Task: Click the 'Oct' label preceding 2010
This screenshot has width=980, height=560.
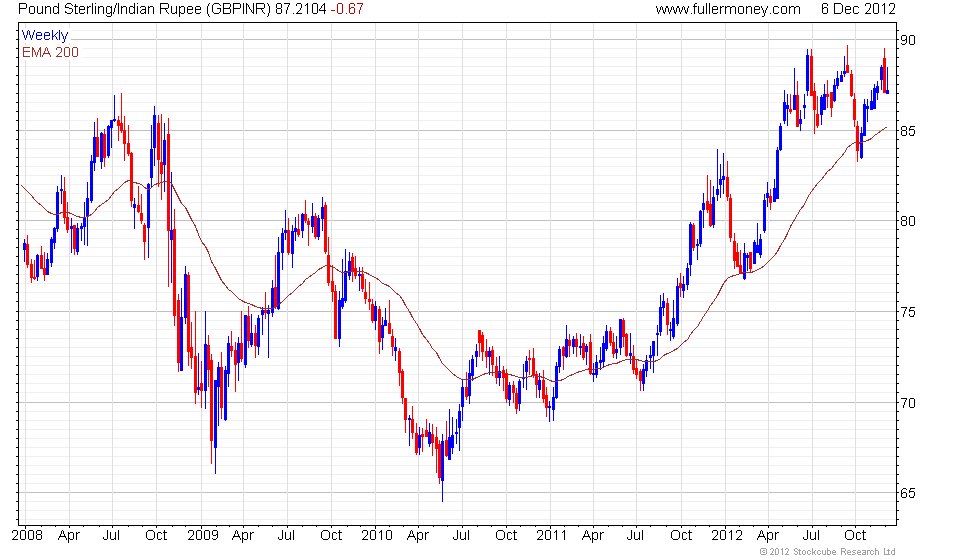Action: point(331,536)
